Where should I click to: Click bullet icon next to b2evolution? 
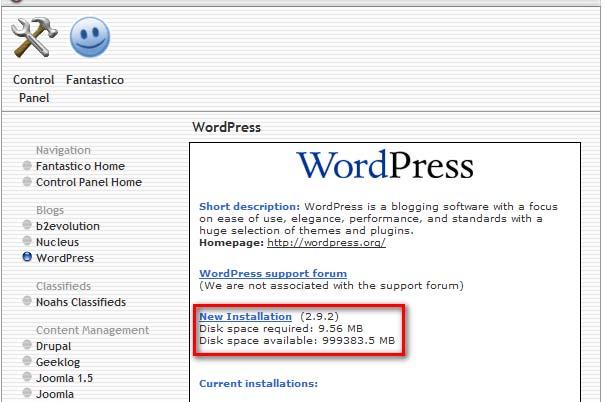[27, 226]
